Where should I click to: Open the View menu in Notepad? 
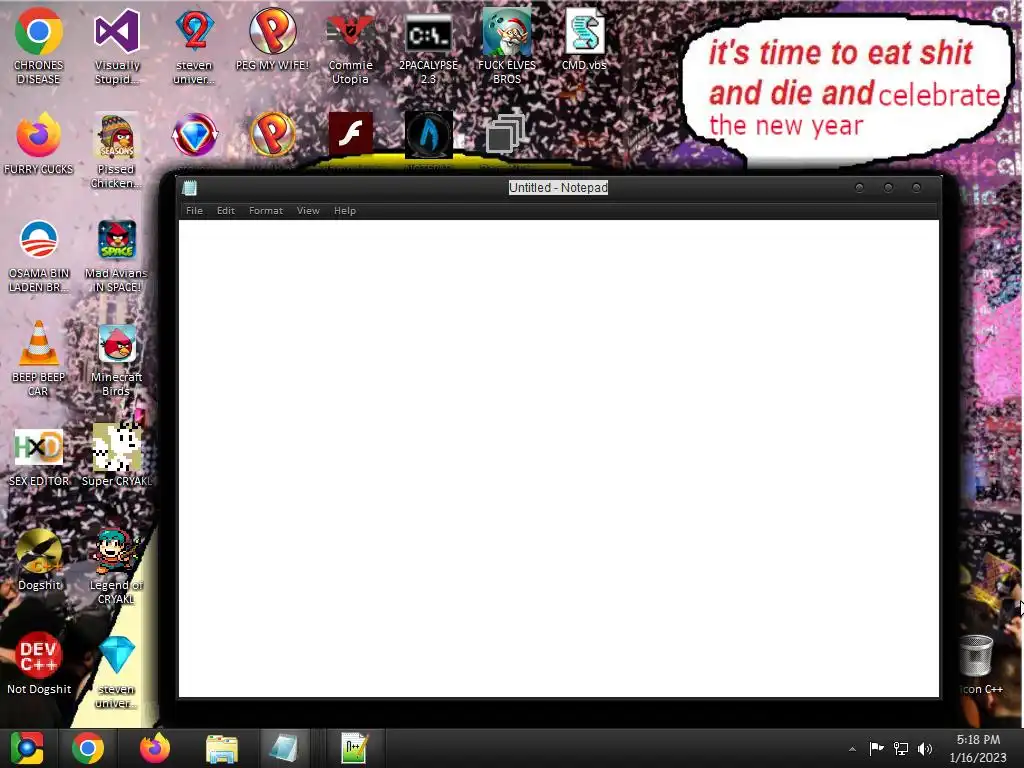pos(308,210)
